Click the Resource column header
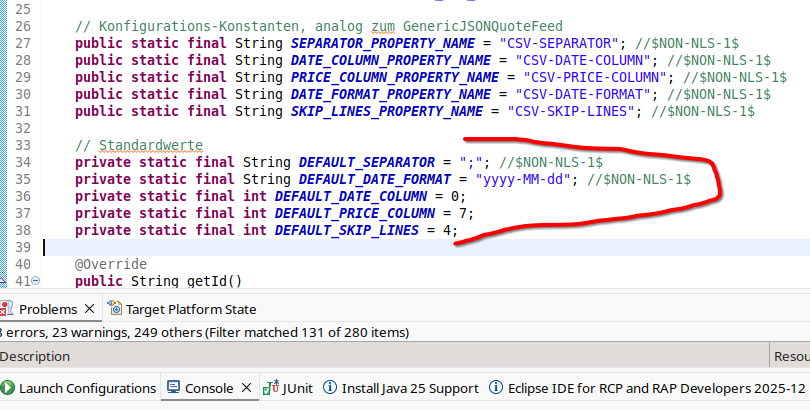The image size is (810, 410). (790, 357)
